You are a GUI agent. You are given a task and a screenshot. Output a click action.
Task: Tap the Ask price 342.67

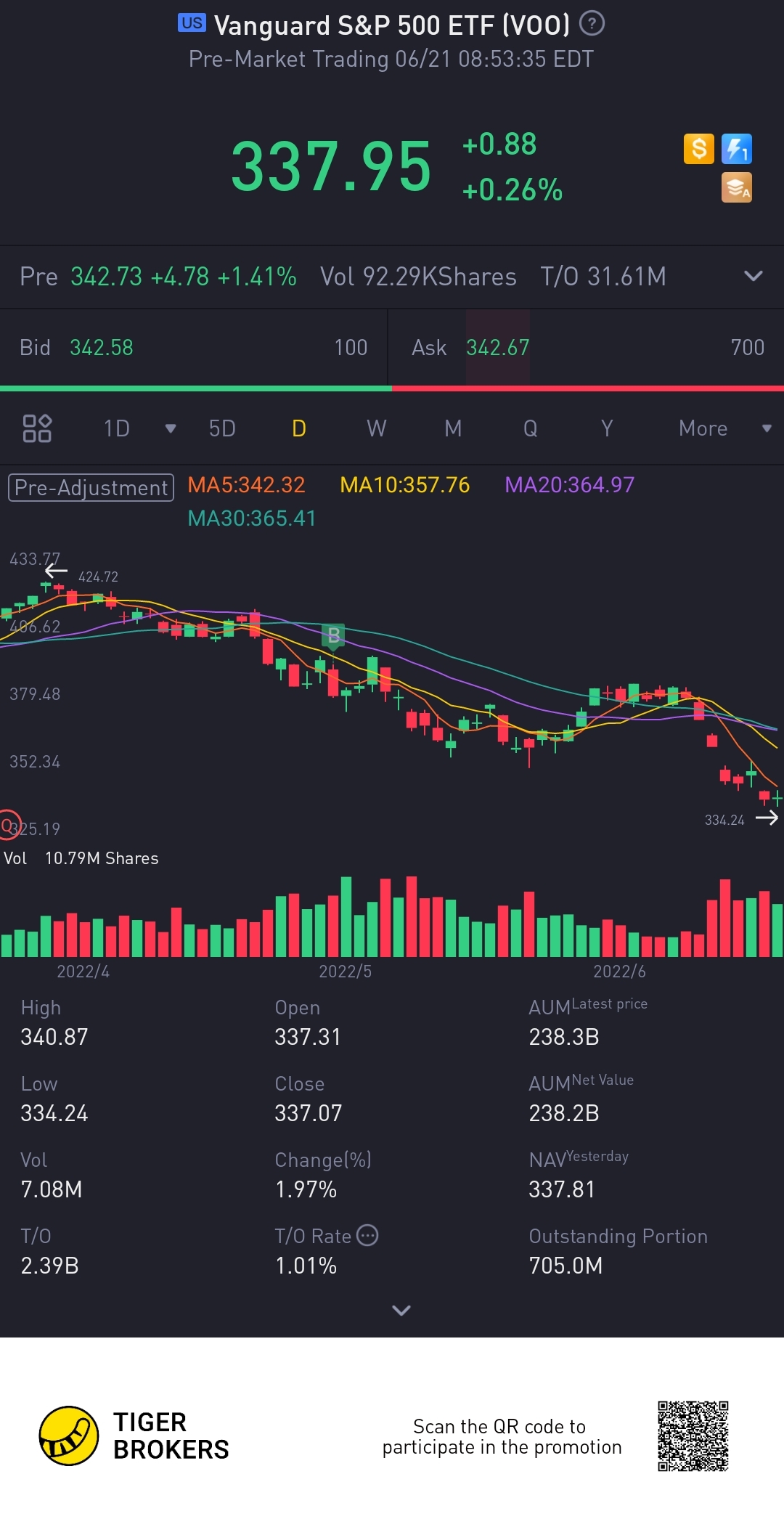[x=497, y=348]
